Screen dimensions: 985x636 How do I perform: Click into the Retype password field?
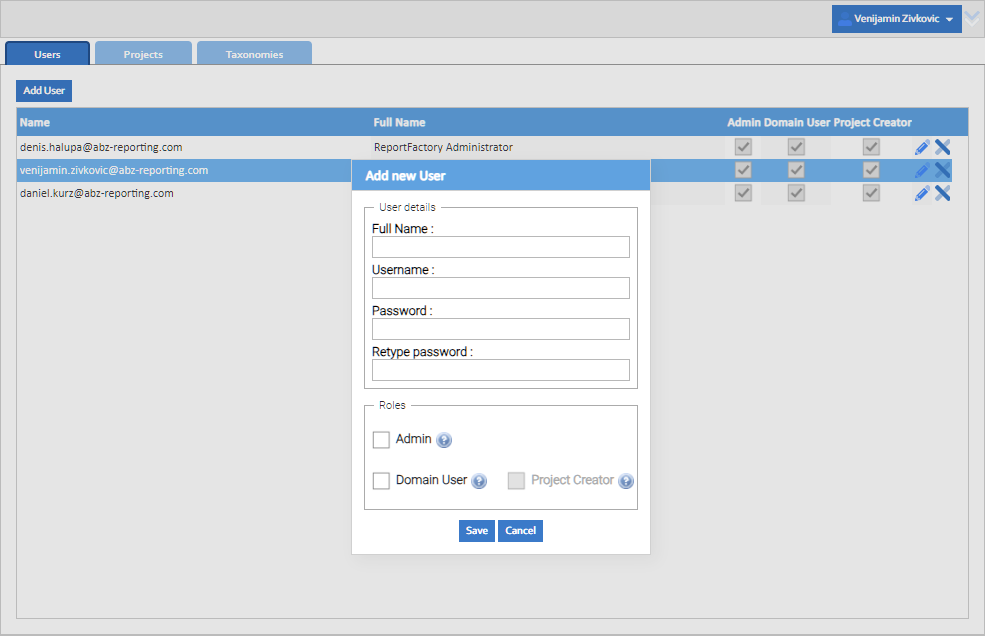(x=500, y=370)
